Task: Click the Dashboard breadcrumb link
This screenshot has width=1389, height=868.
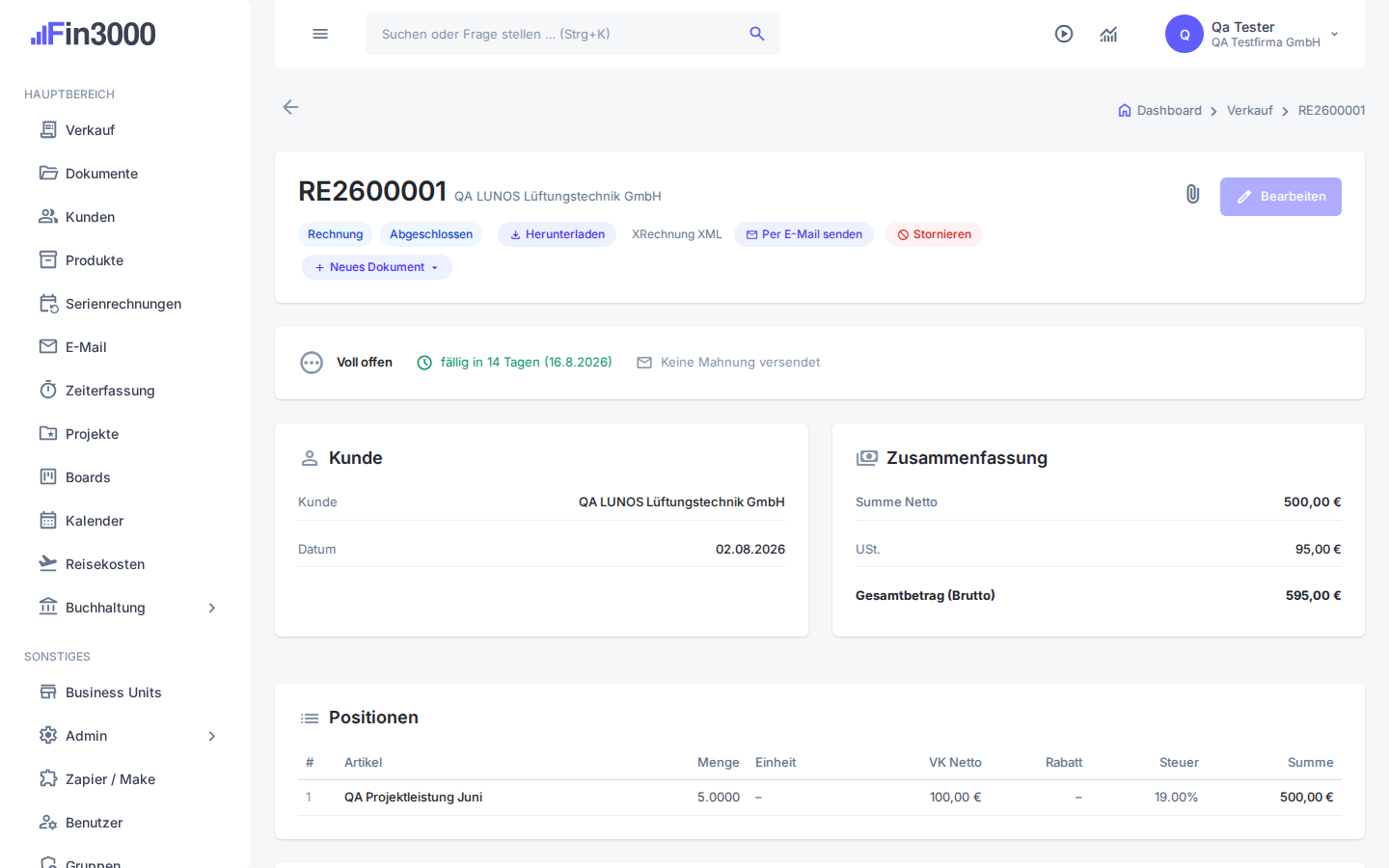Action: (1169, 111)
